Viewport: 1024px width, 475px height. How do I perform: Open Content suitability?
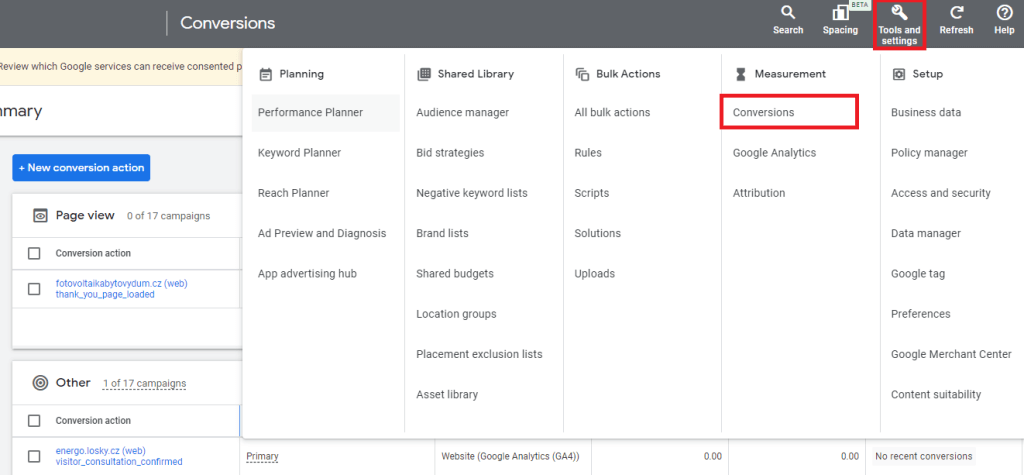(x=936, y=395)
